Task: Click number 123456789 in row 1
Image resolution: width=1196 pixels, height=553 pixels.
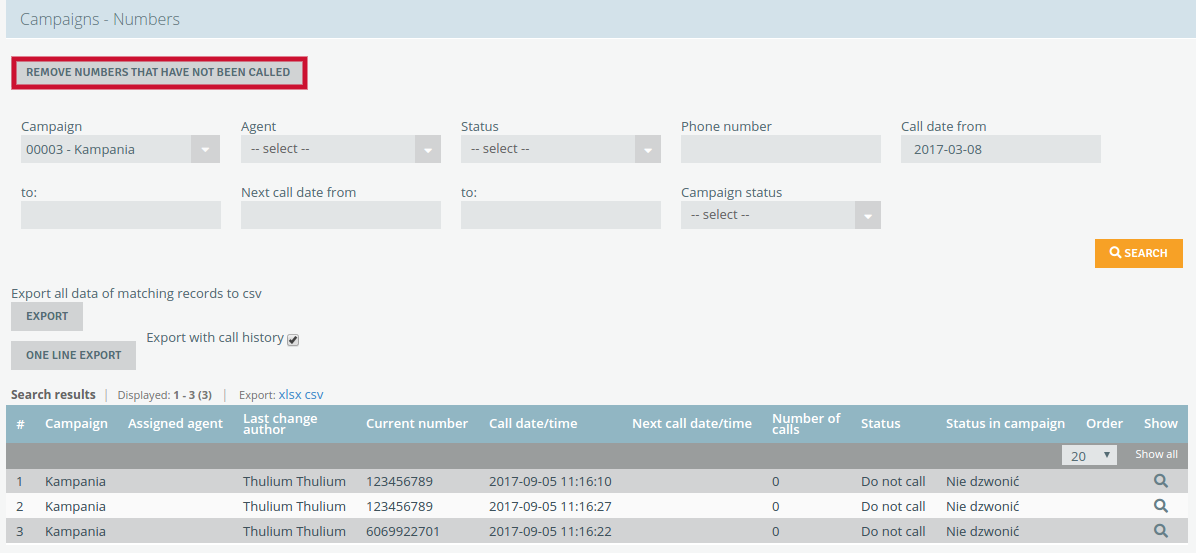Action: point(400,481)
